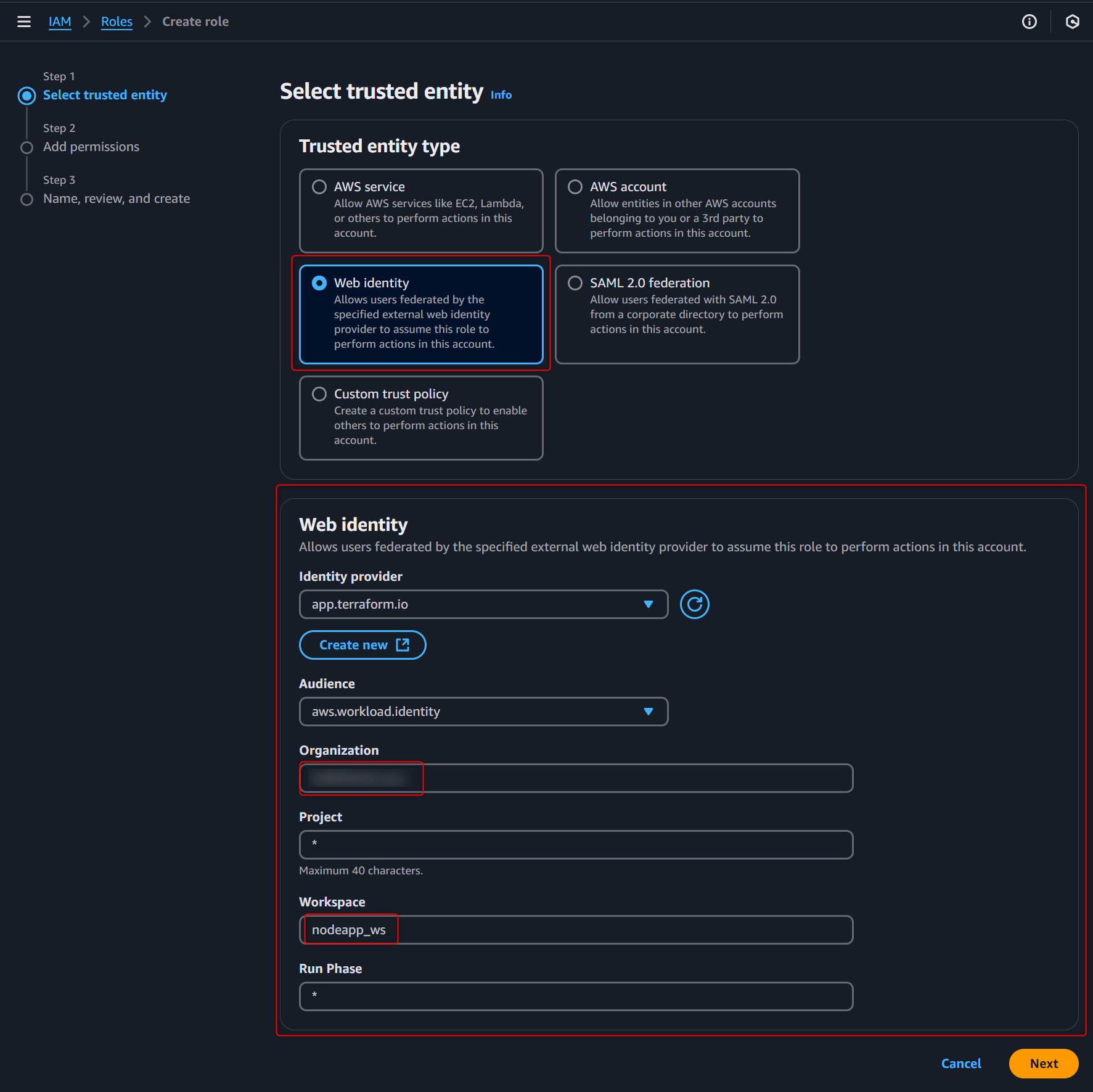
Task: Open the Audience dropdown
Action: [x=483, y=712]
